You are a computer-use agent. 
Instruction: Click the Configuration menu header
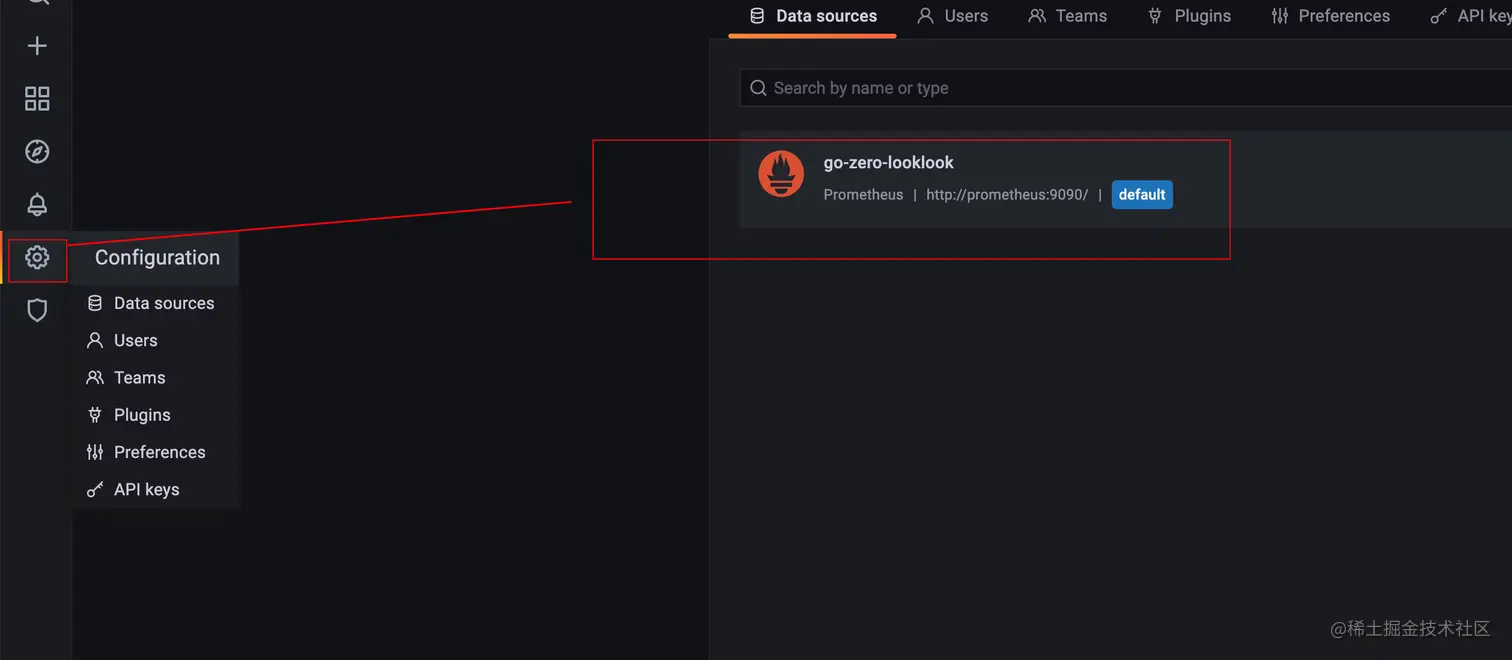tap(157, 258)
